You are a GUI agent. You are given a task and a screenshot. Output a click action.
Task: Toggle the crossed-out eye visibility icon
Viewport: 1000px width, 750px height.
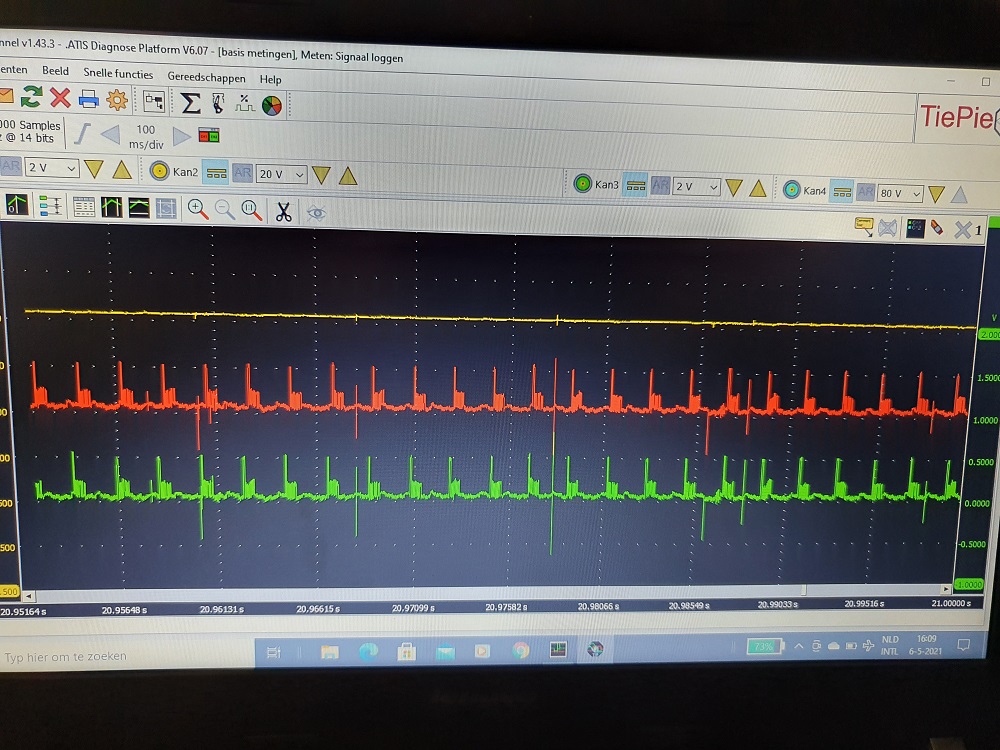tap(316, 213)
